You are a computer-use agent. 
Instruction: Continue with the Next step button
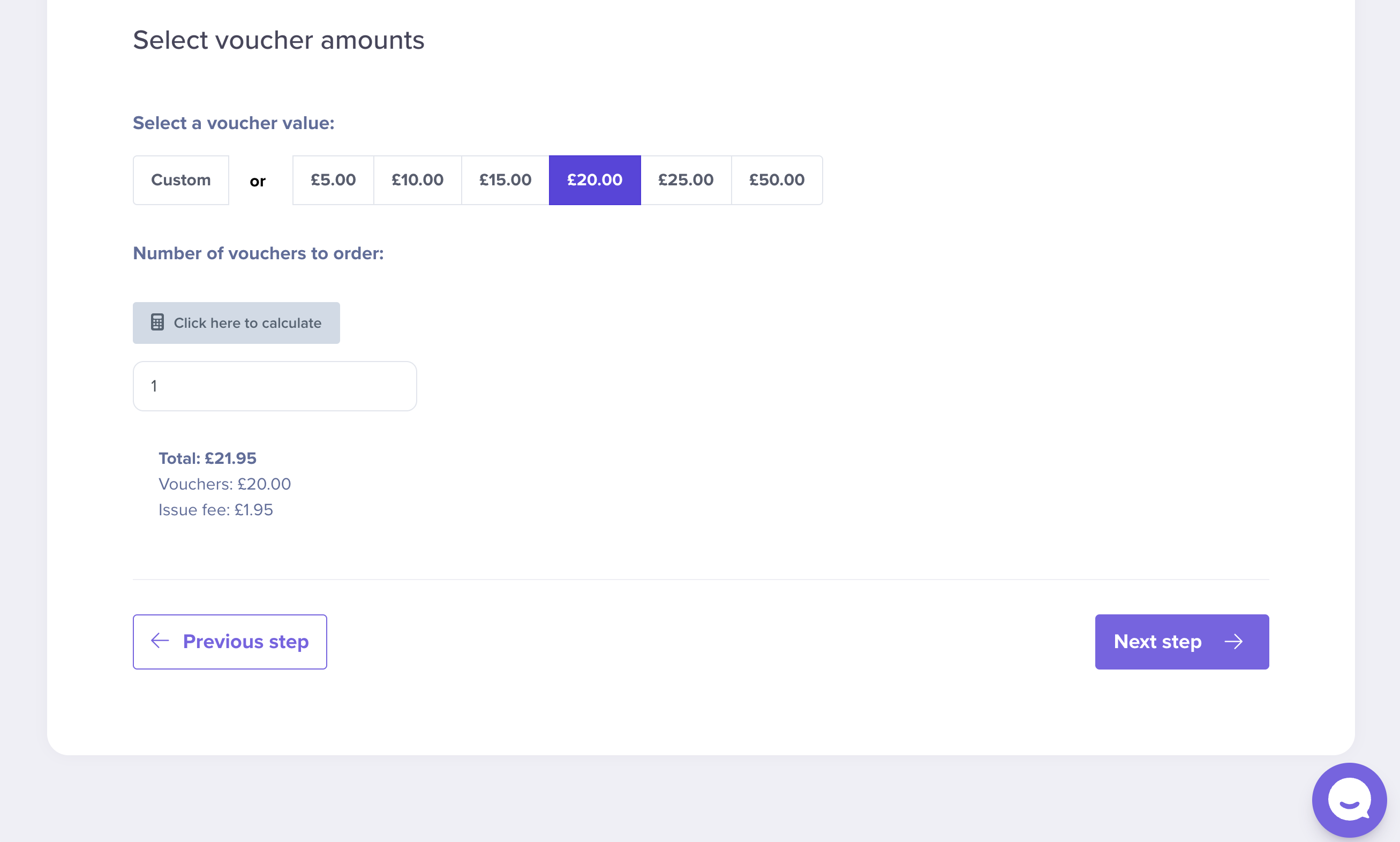[1181, 641]
